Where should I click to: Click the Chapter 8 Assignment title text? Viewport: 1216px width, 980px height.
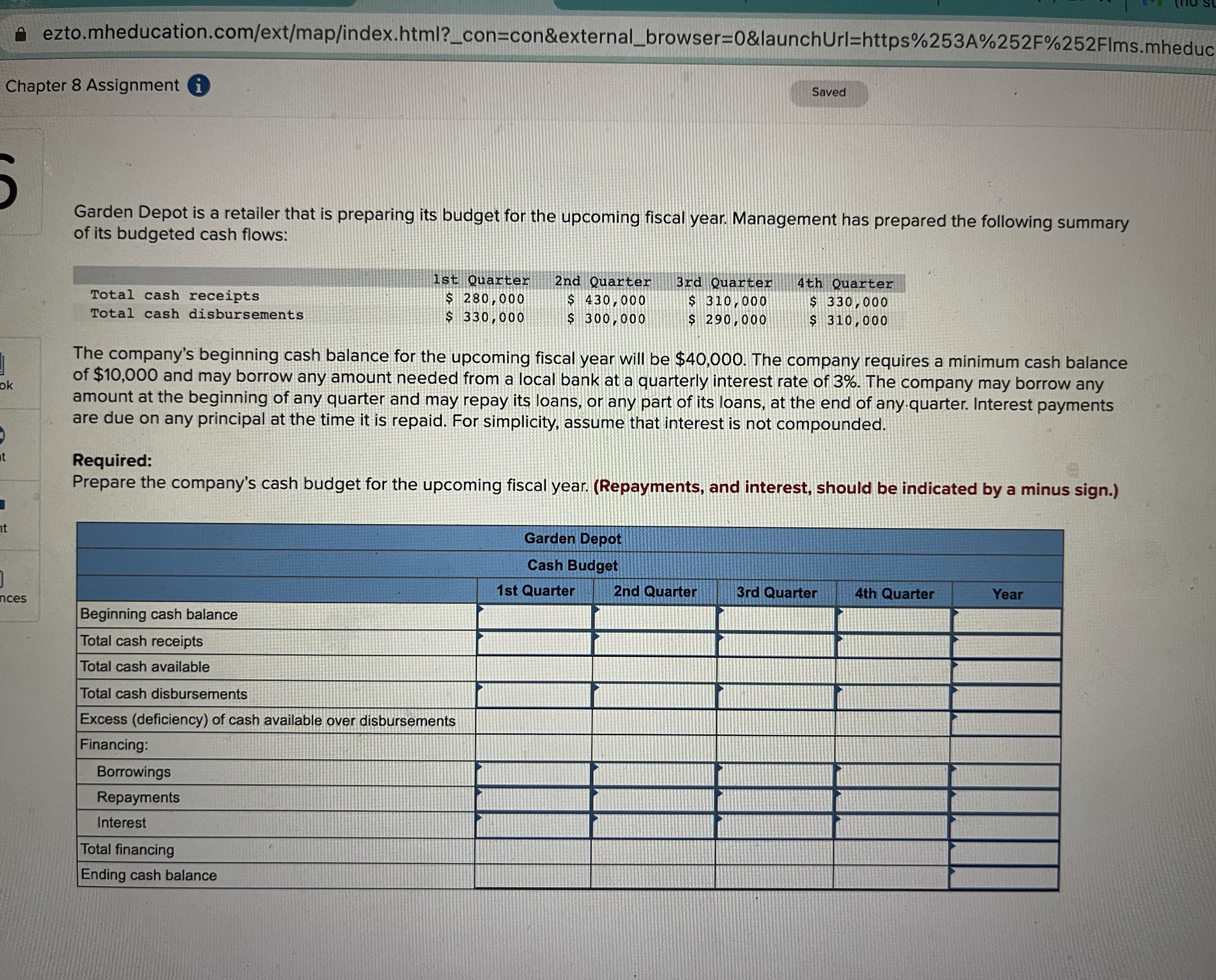[92, 85]
